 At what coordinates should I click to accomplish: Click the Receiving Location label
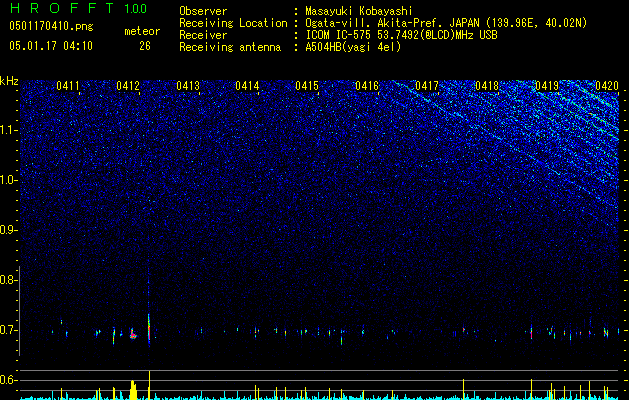pyautogui.click(x=233, y=23)
